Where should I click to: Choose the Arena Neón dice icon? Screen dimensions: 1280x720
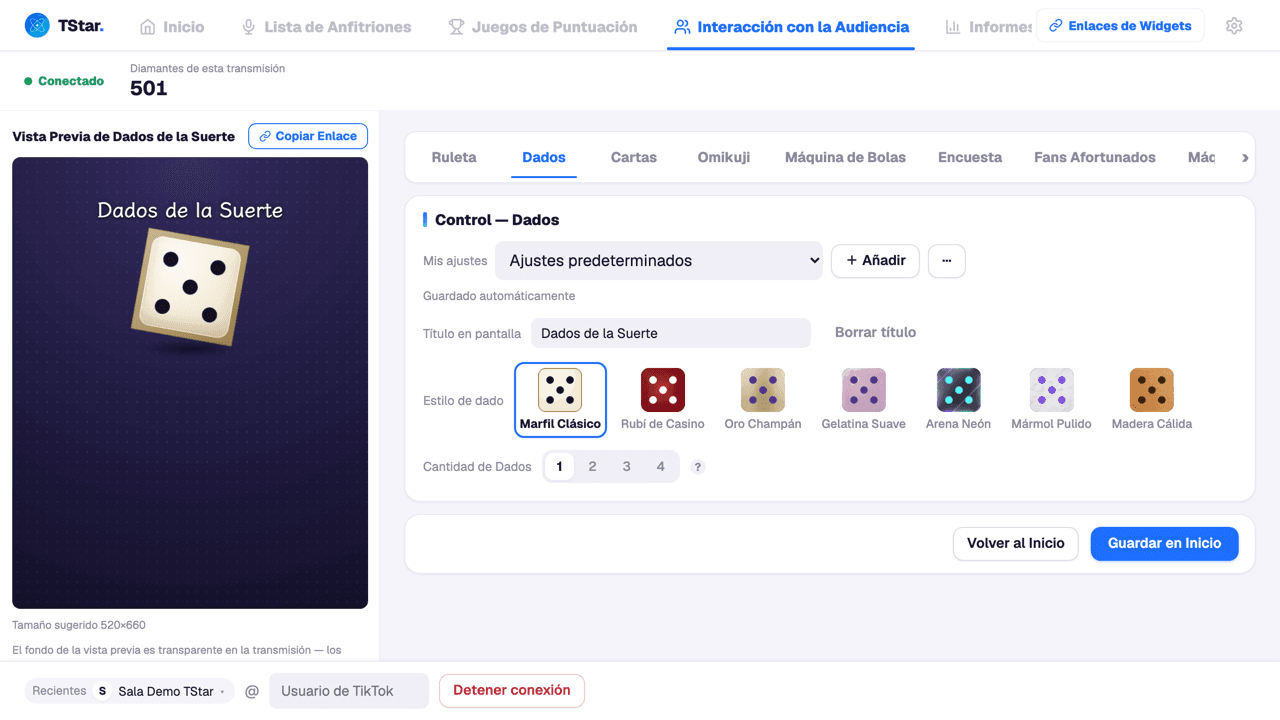coord(958,390)
